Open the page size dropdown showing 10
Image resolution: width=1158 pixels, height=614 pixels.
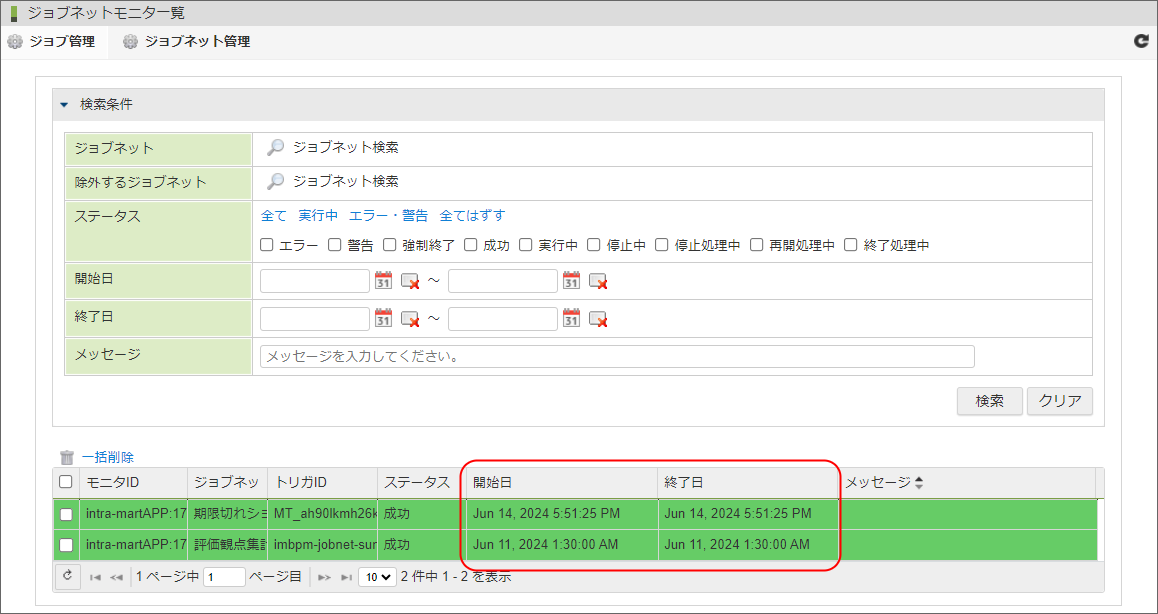(376, 576)
